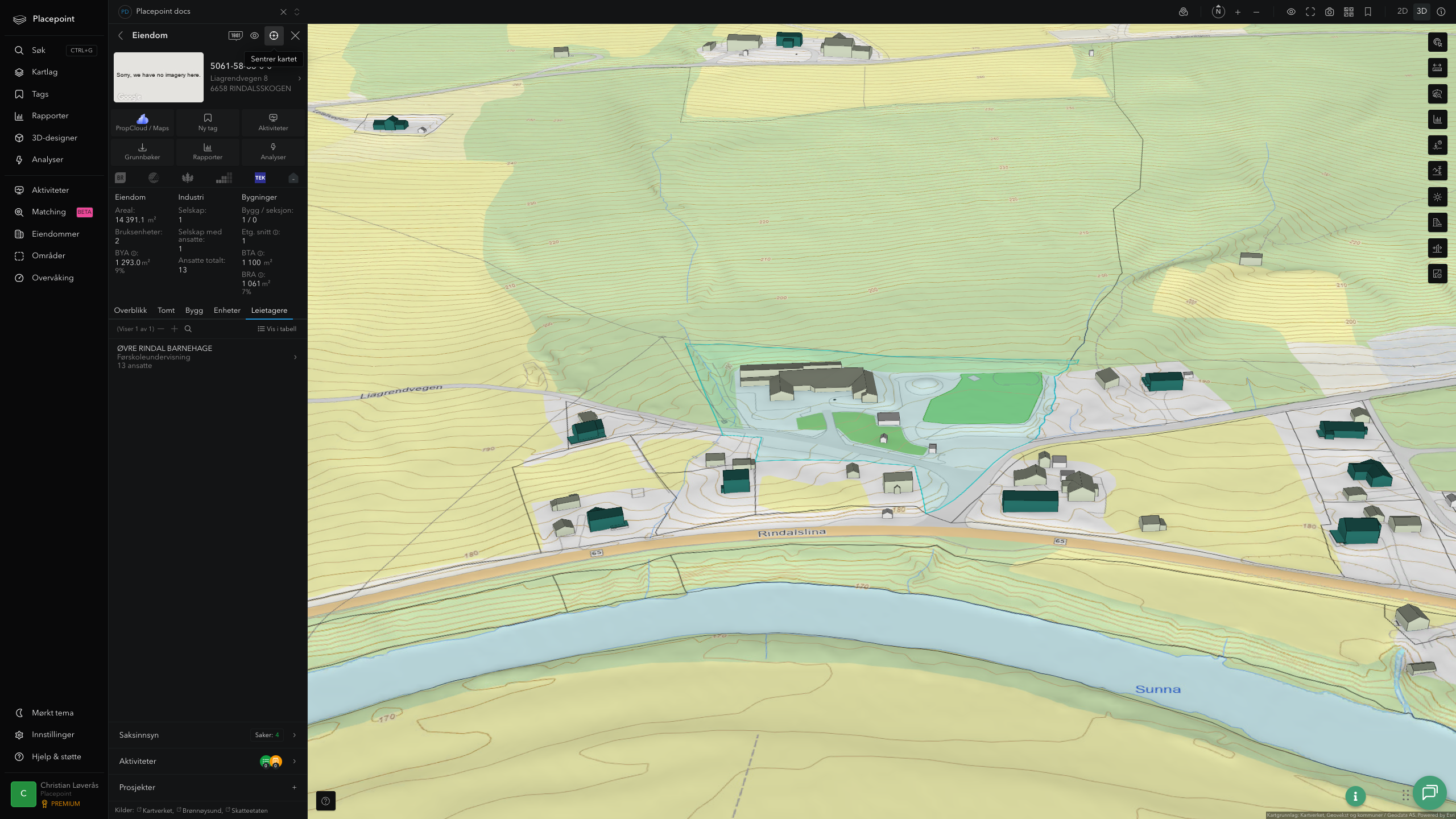
Task: Toggle property visibility eye in Eiendom header
Action: click(x=254, y=35)
